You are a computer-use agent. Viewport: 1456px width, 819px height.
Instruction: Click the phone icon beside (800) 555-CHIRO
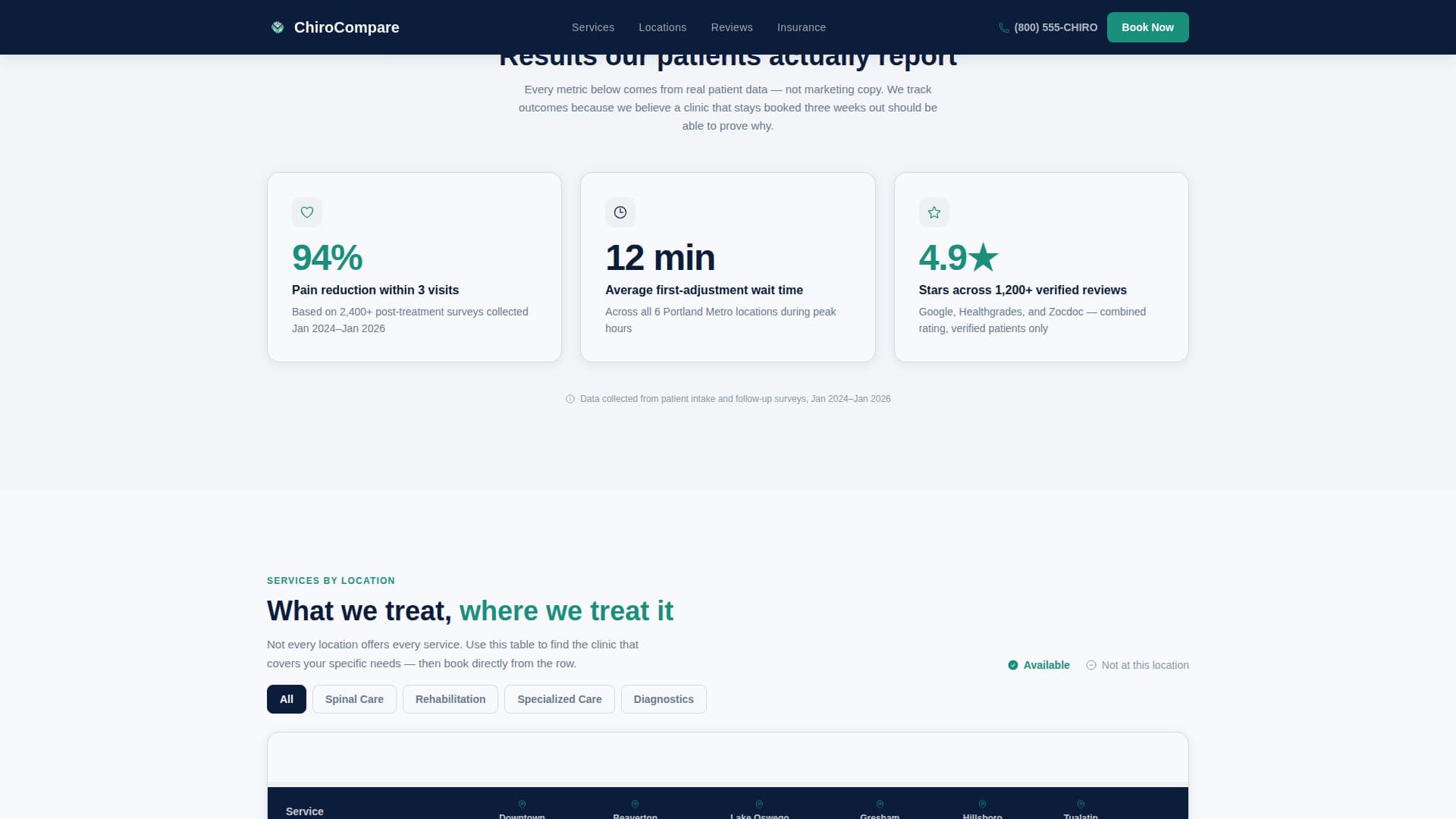pyautogui.click(x=1004, y=27)
